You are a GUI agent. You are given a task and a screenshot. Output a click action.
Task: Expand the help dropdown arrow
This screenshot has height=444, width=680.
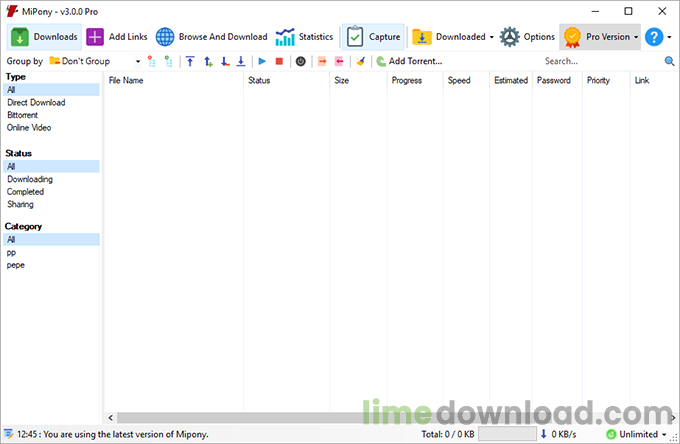pos(669,37)
